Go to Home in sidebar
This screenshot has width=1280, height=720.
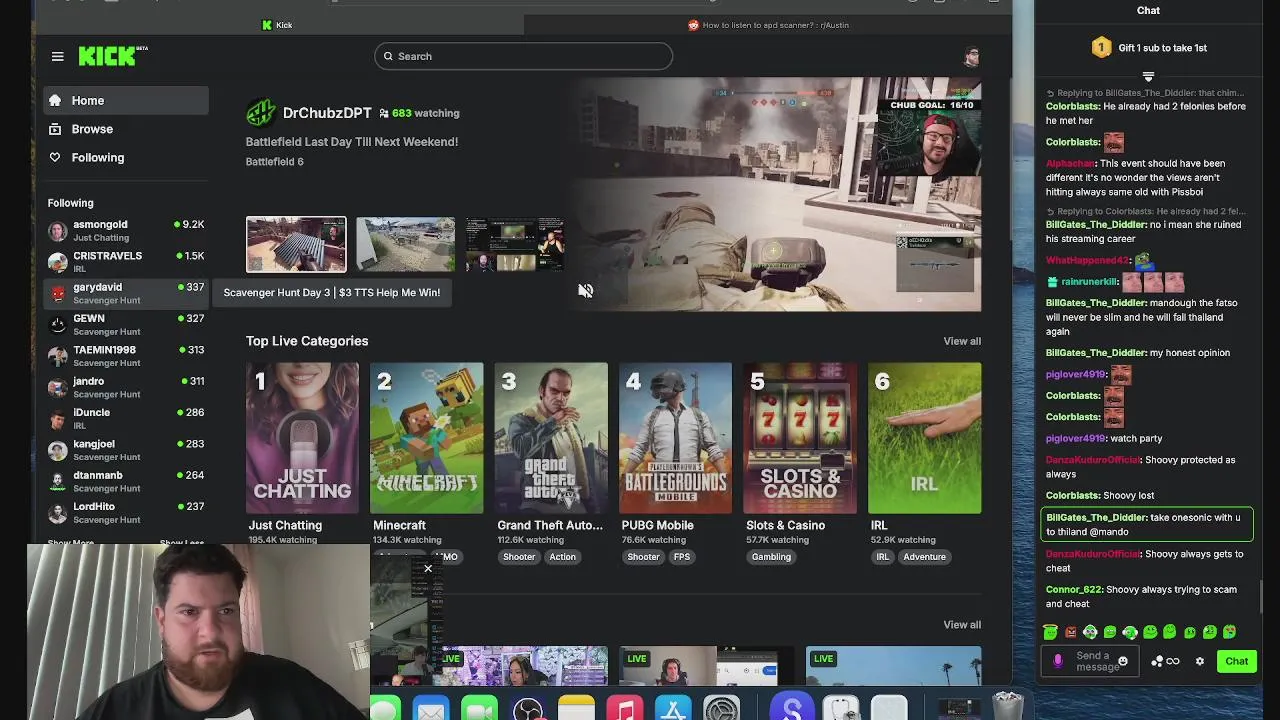[x=126, y=100]
